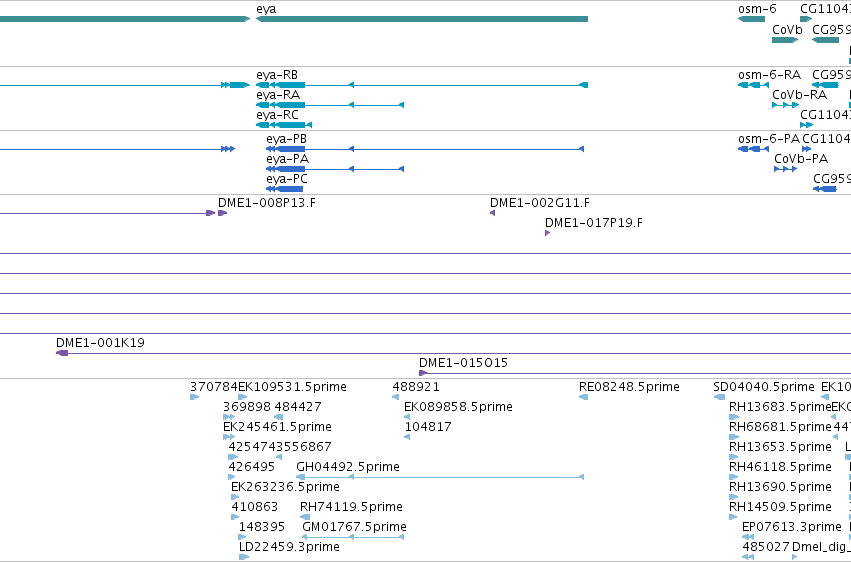This screenshot has width=851, height=562.
Task: Click the RH13653.5prime EST label
Action: tap(780, 447)
